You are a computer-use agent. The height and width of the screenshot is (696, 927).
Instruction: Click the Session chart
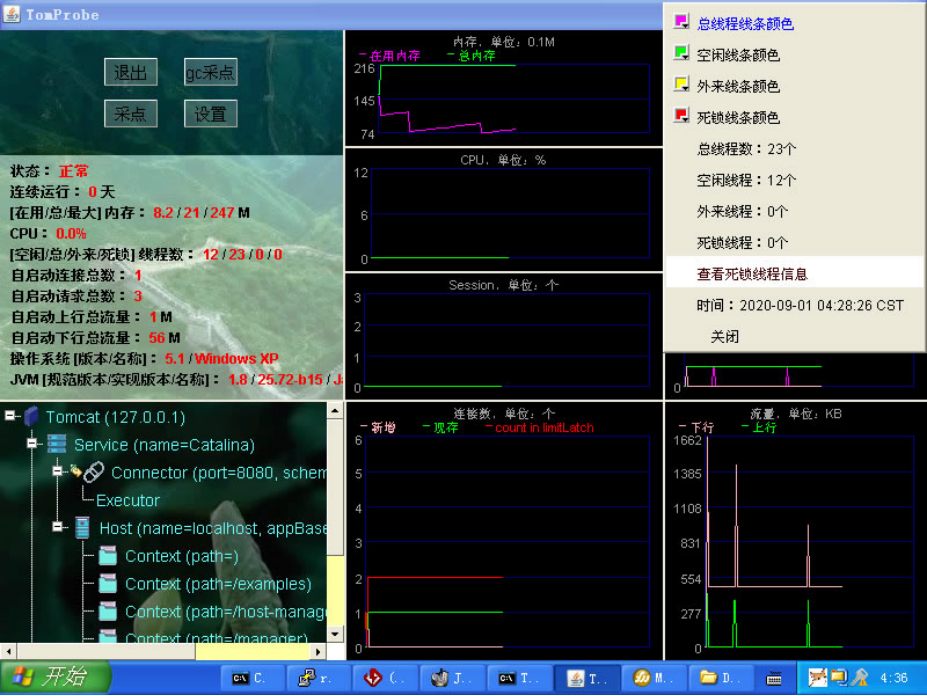(x=504, y=336)
